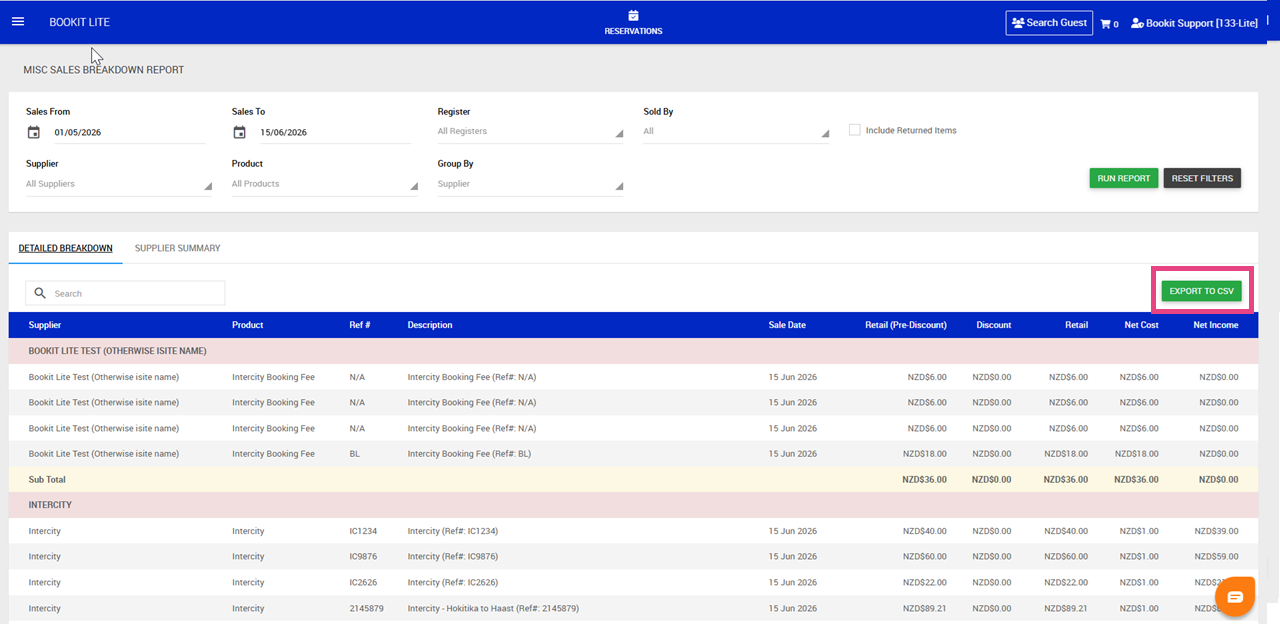Screen dimensions: 1280x624
Task: Click the Bookit Support user icon
Action: [1137, 23]
